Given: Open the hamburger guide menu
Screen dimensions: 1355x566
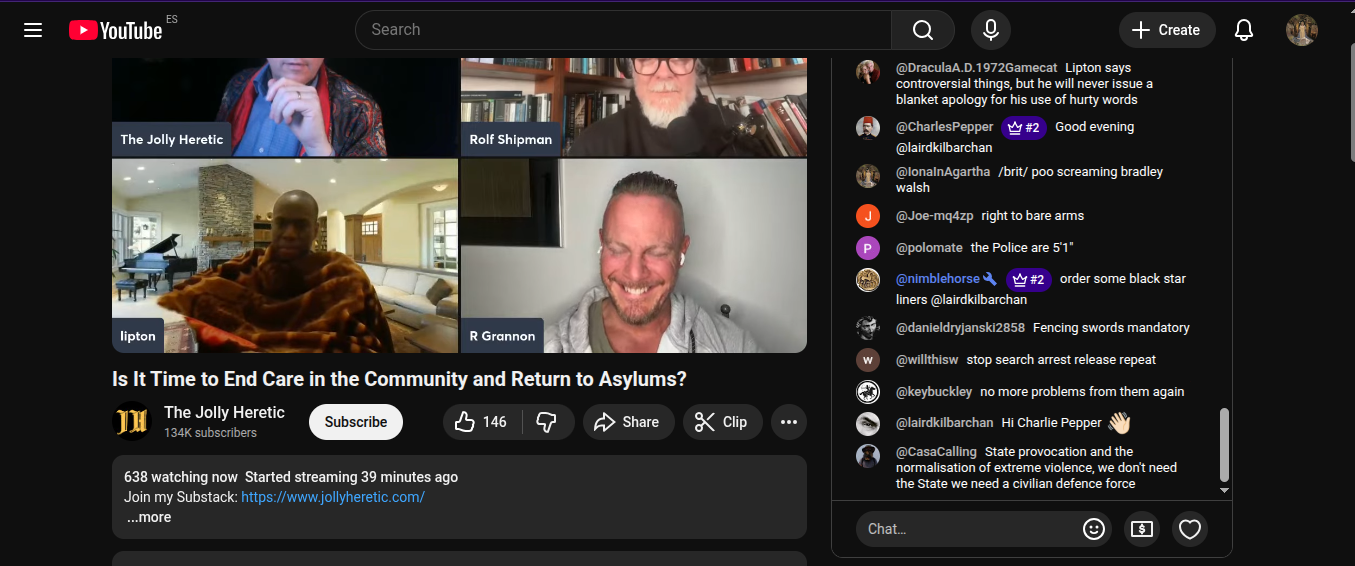Looking at the screenshot, I should (33, 30).
